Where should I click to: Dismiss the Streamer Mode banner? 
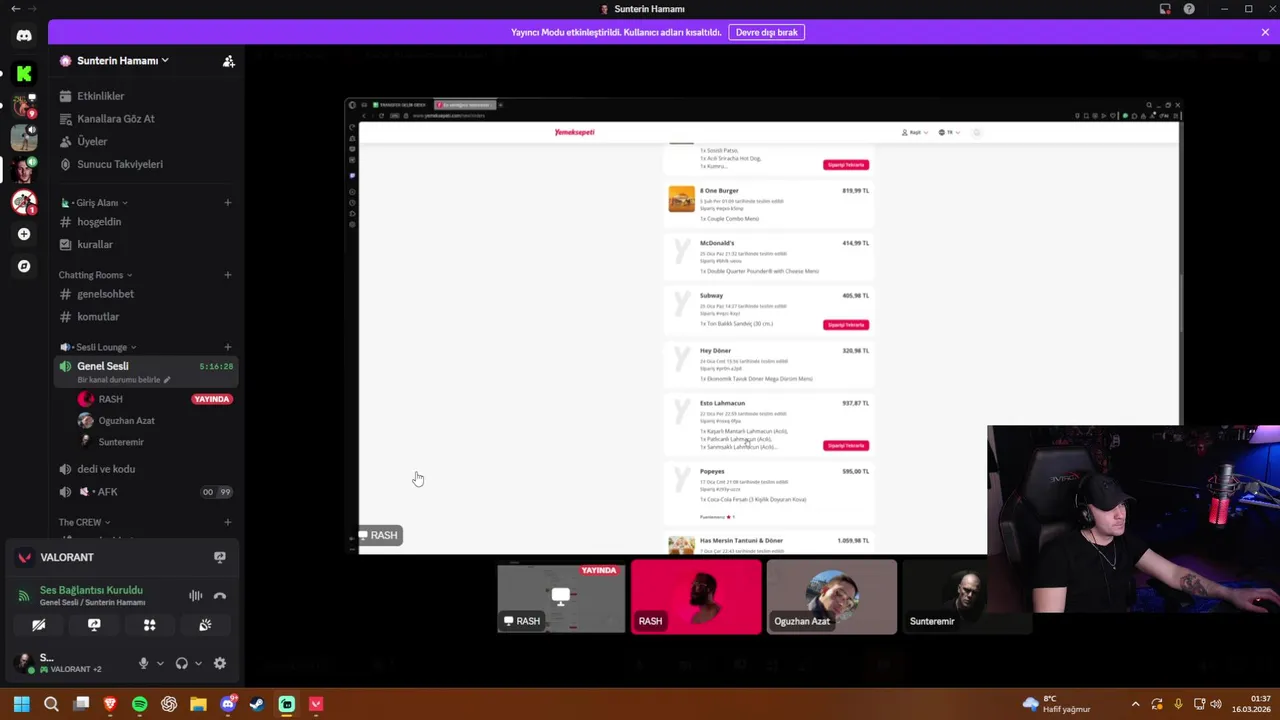coord(1265,32)
